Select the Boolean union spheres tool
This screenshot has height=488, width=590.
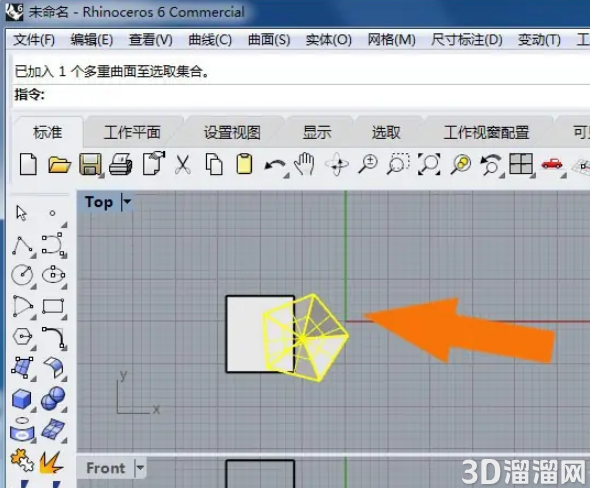click(53, 398)
